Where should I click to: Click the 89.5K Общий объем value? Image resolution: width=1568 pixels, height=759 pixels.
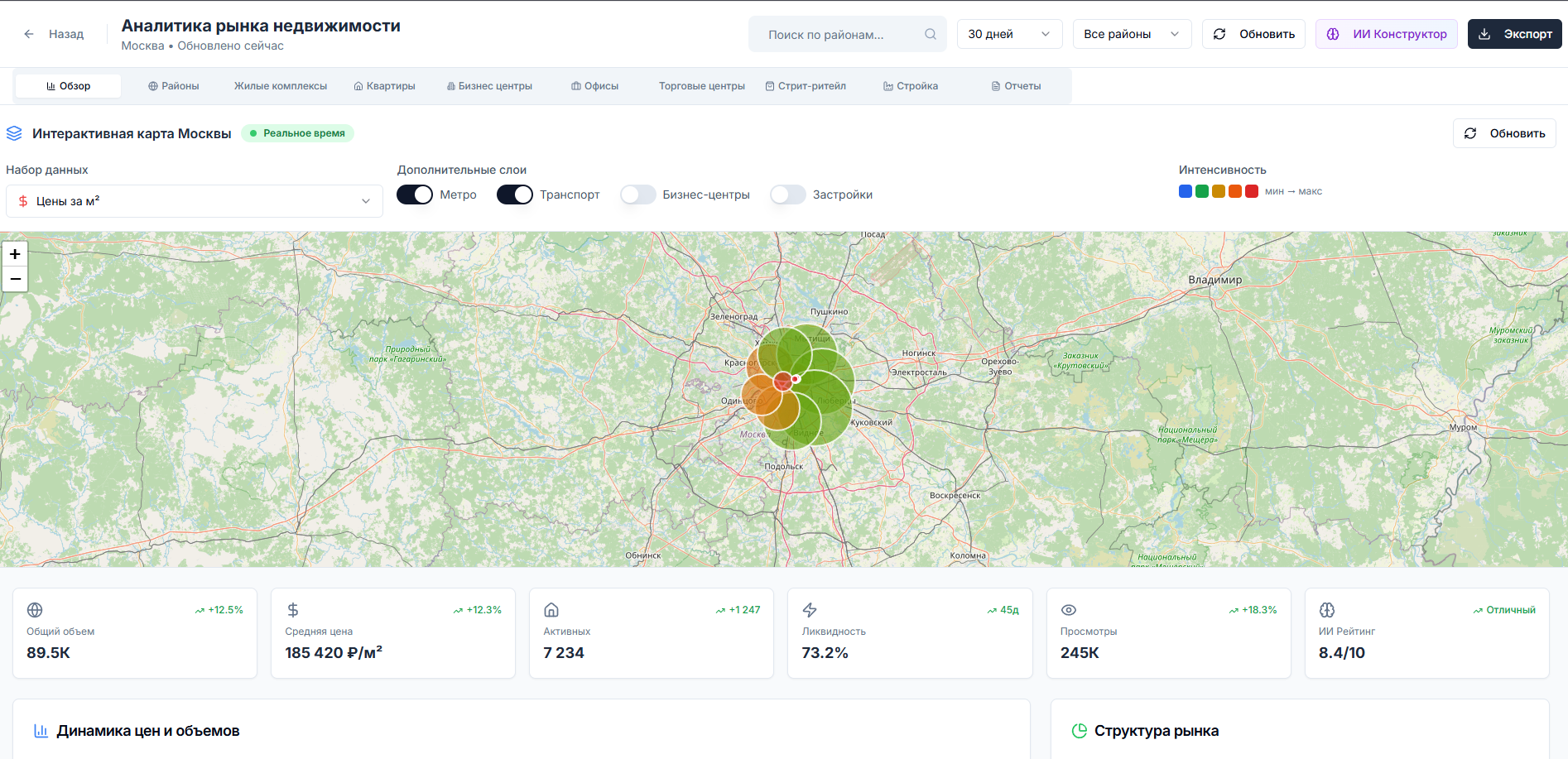tap(48, 653)
